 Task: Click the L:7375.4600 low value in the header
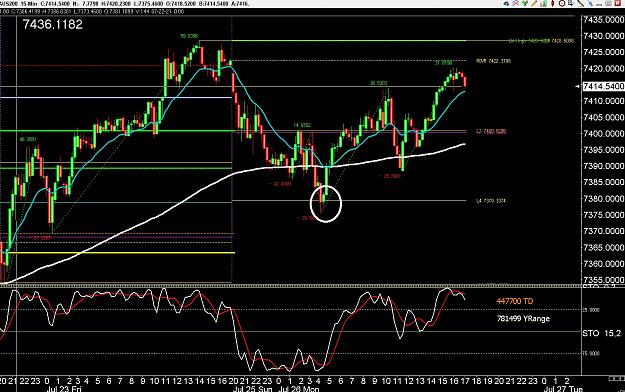coord(148,4)
